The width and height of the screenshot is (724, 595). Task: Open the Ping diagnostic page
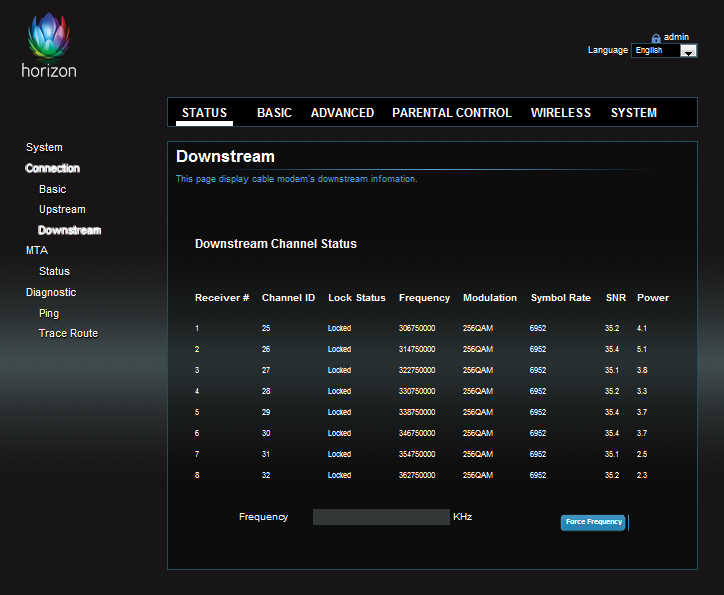tap(49, 313)
